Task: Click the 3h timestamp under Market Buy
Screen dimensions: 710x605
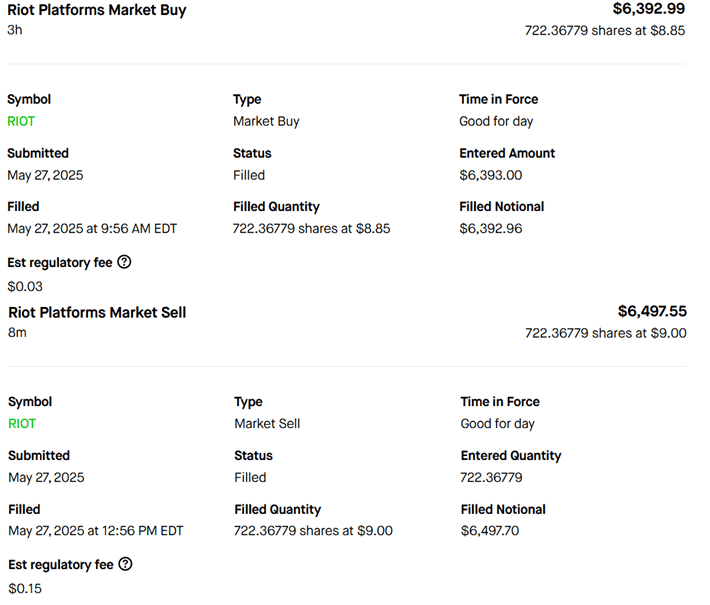Action: [14, 30]
